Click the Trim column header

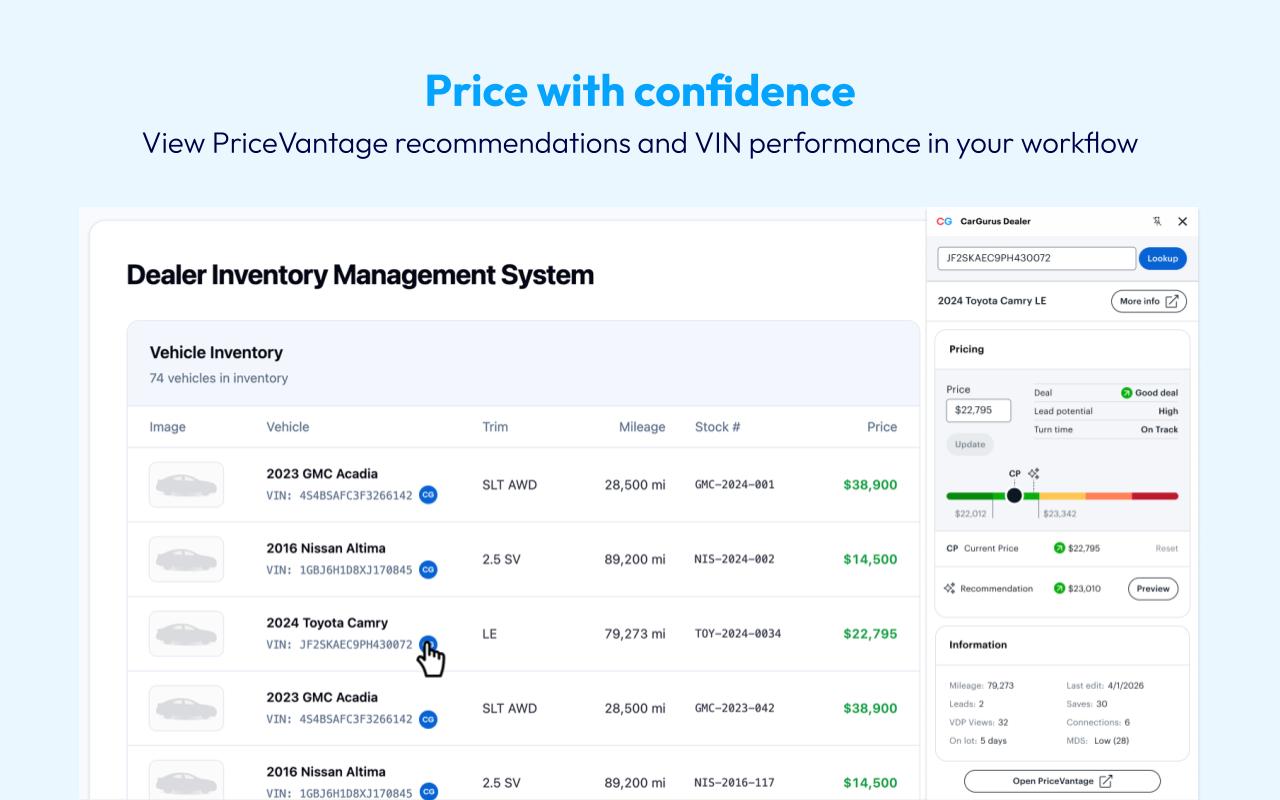[x=495, y=427]
